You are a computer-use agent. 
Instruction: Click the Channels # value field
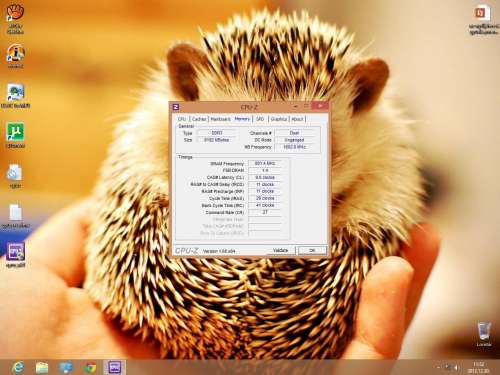(294, 133)
